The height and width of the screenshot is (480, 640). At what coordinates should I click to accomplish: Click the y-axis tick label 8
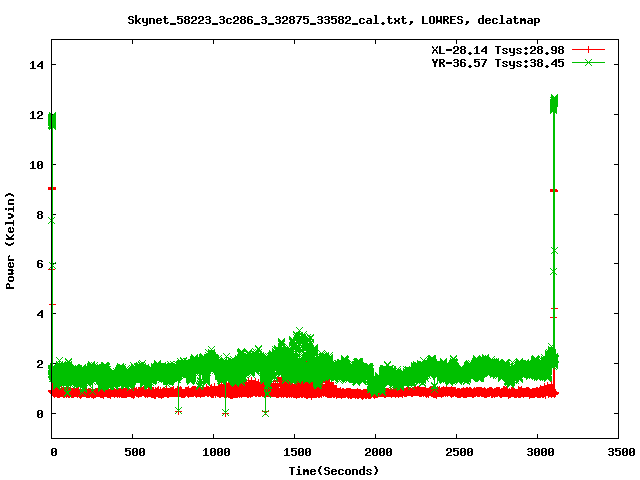[40, 215]
